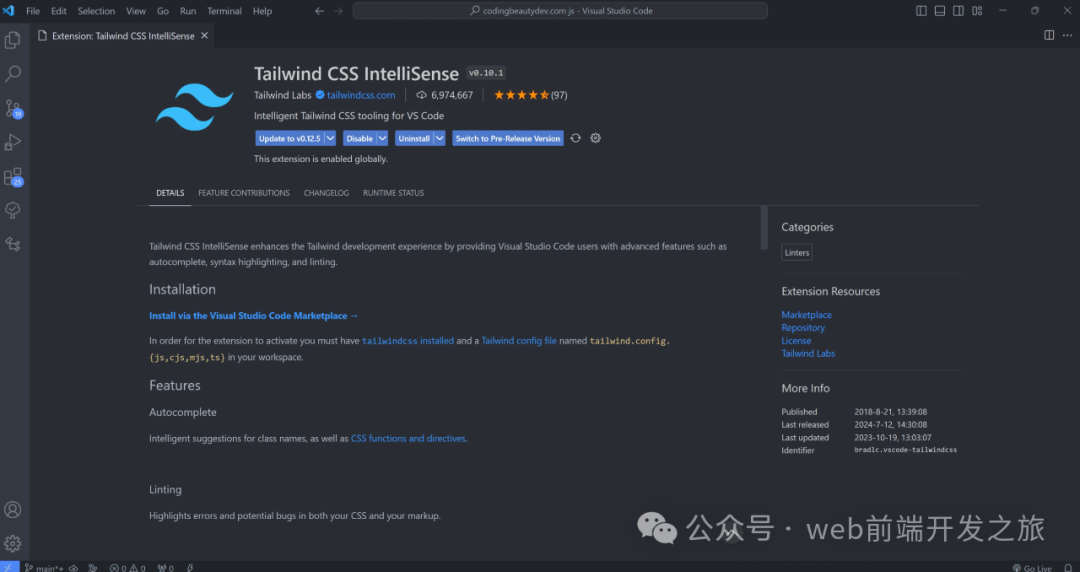Toggle the bottom panel layout icon
The image size is (1080, 572).
(940, 11)
